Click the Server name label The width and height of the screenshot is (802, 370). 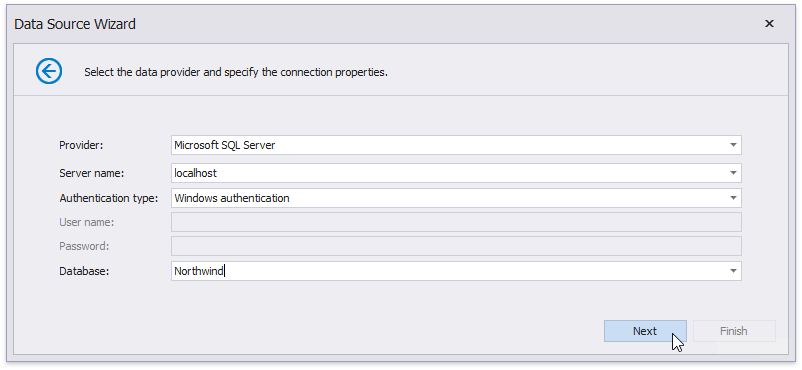[92, 173]
